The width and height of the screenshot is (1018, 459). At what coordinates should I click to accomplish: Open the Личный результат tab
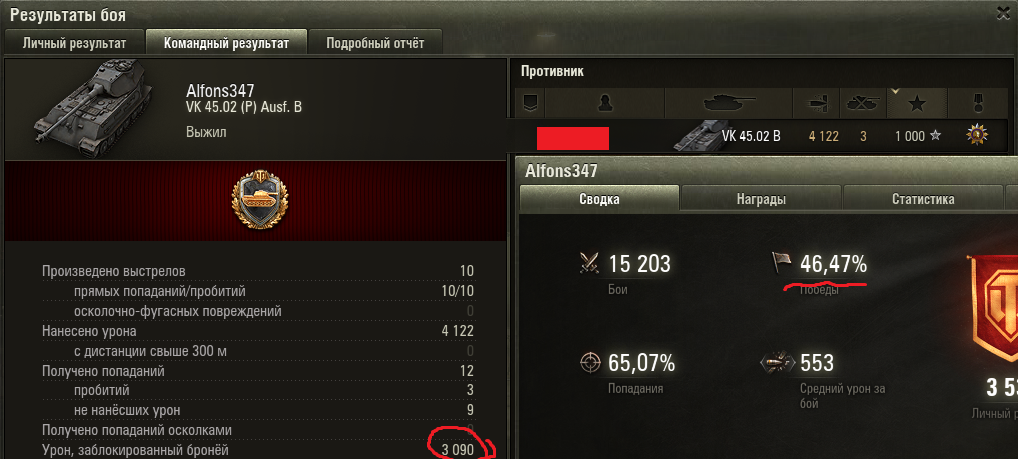(74, 43)
